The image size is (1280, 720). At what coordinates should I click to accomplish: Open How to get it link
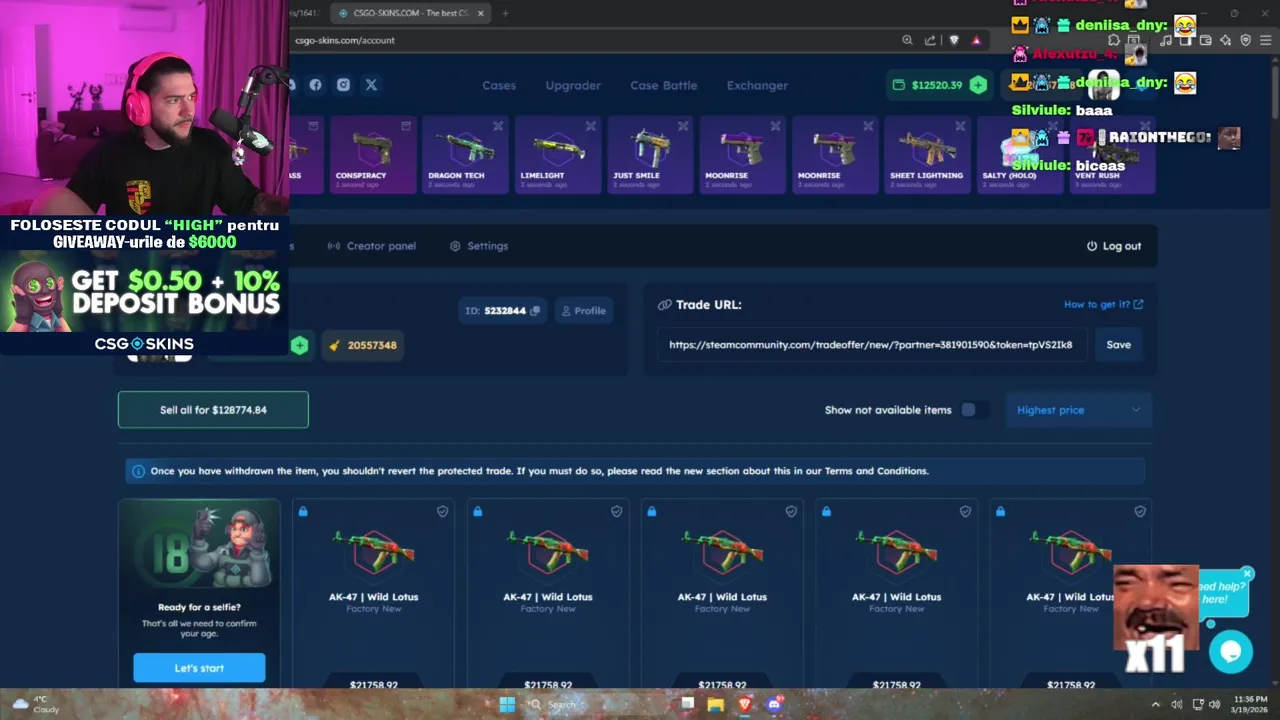click(1103, 304)
